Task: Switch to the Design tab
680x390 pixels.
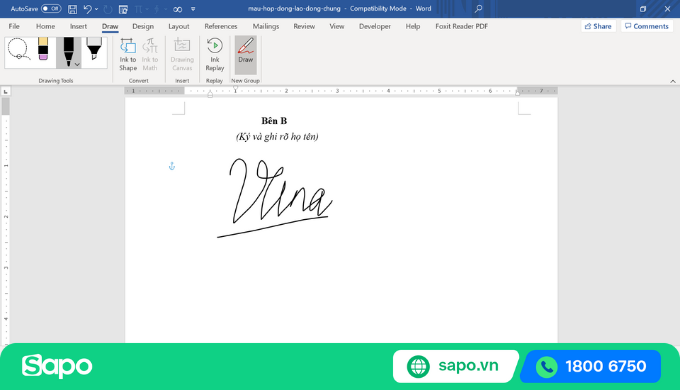Action: pos(143,26)
